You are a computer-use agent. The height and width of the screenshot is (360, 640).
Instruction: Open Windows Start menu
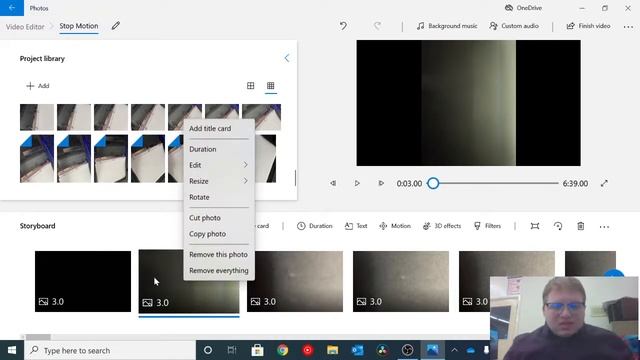click(x=12, y=350)
